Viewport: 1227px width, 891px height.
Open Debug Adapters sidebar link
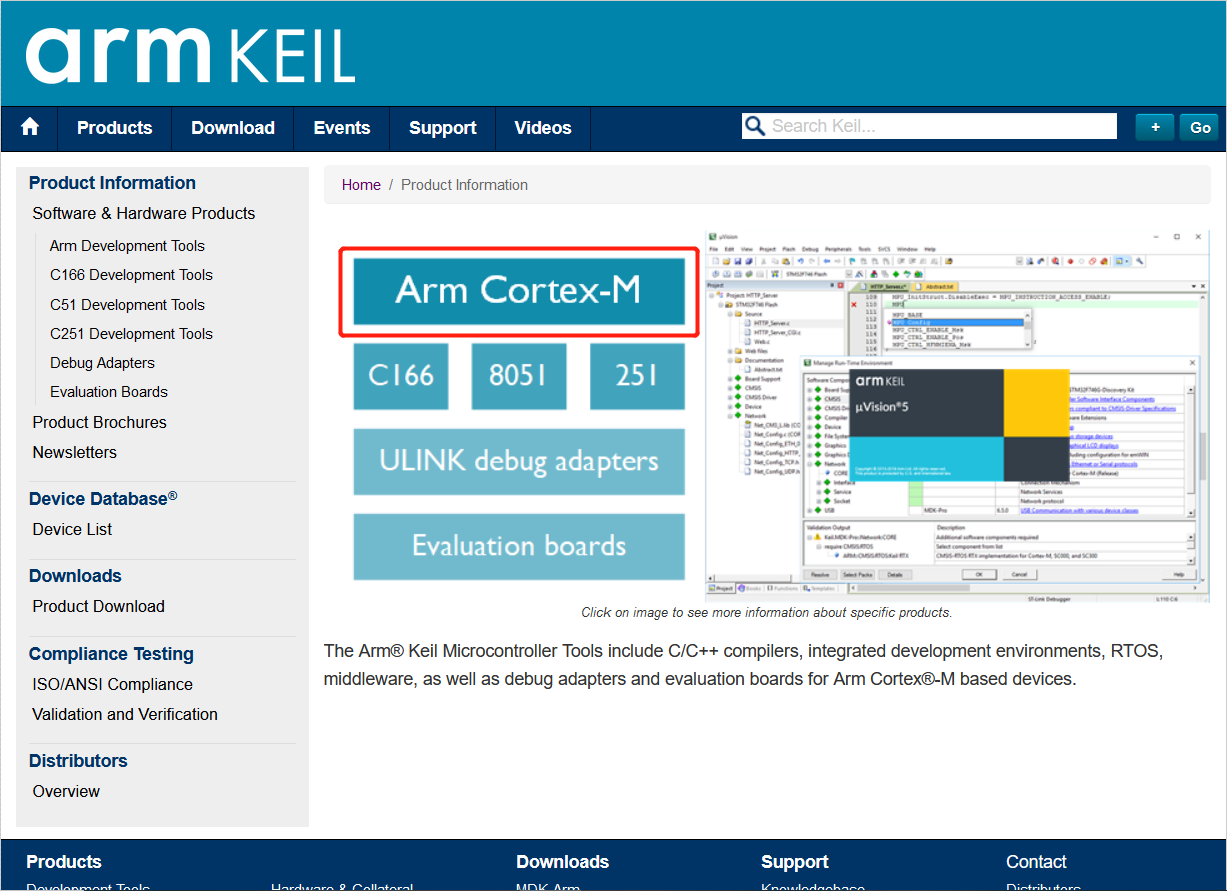coord(102,363)
